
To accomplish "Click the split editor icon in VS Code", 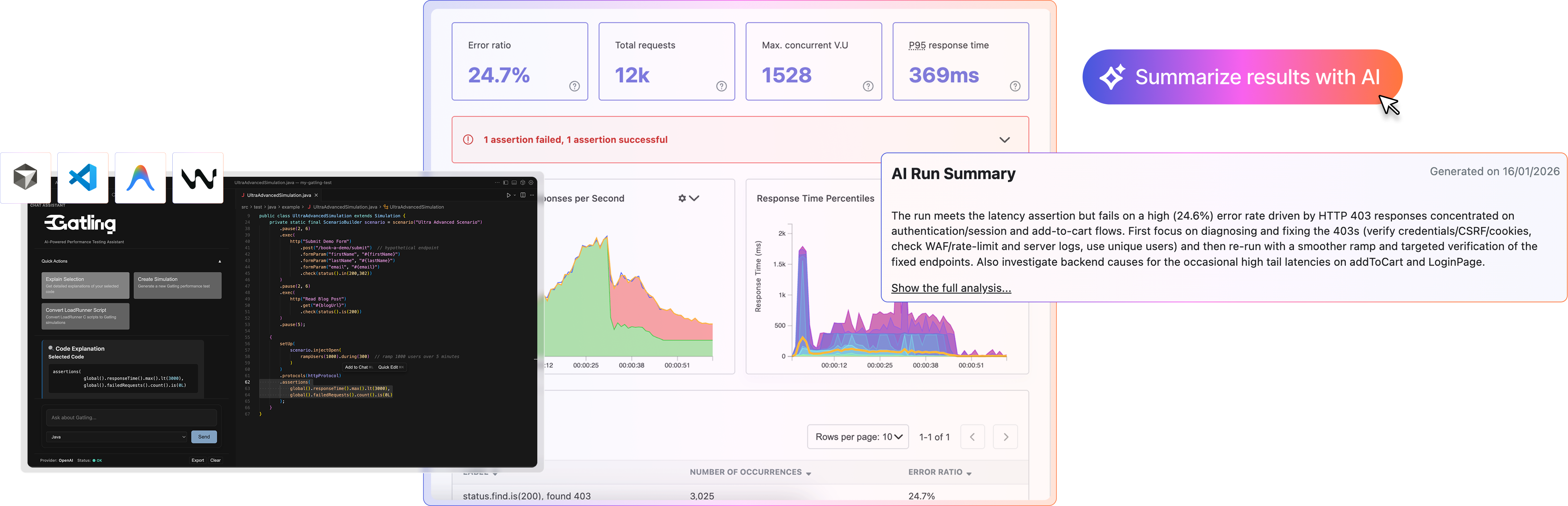I will pos(523,195).
